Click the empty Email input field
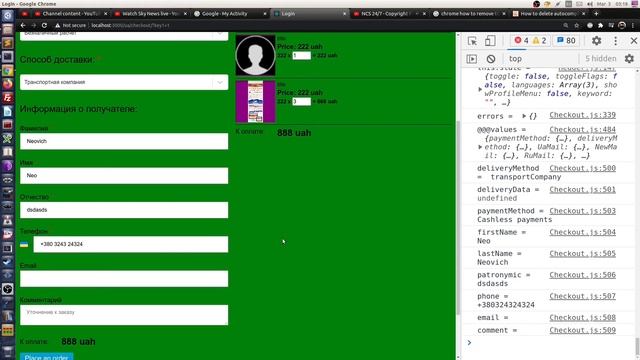Viewport: 640px width, 360px height. pos(124,279)
